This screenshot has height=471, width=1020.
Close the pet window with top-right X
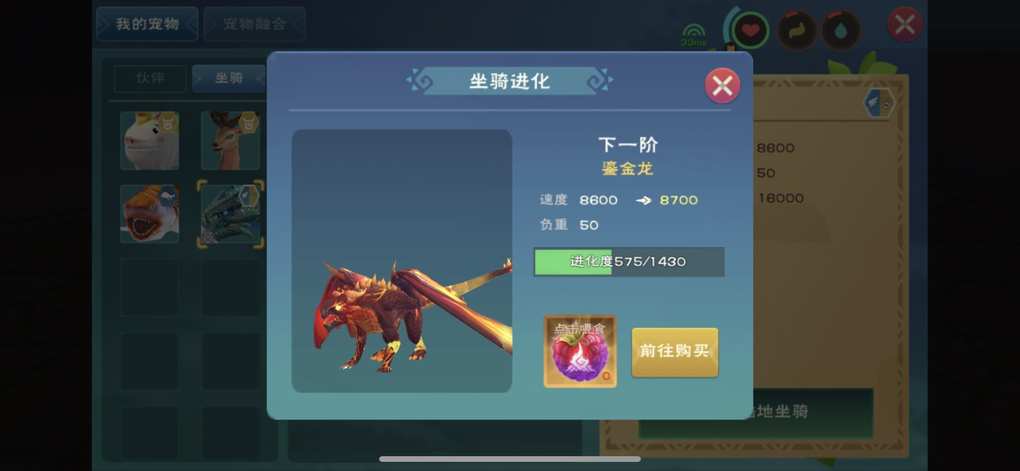905,25
